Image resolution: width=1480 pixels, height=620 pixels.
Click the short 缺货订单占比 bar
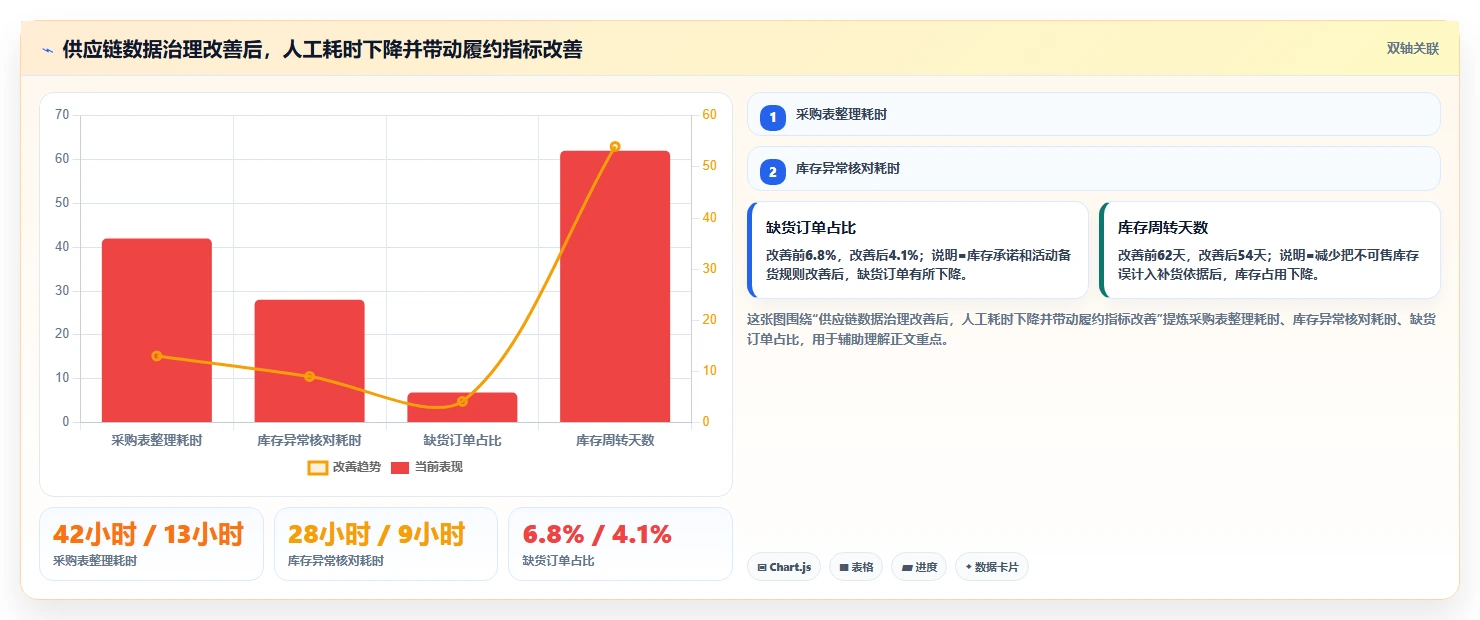click(x=462, y=407)
